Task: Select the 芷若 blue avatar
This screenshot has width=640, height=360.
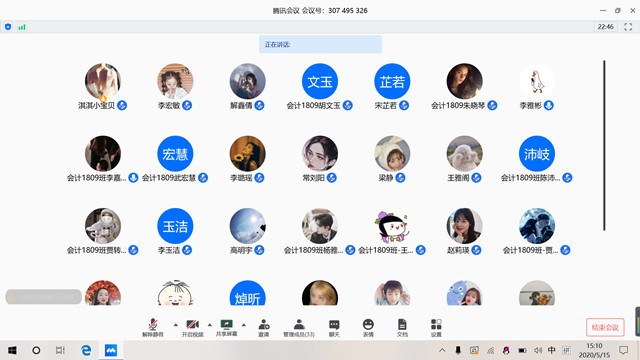Action: tap(392, 81)
